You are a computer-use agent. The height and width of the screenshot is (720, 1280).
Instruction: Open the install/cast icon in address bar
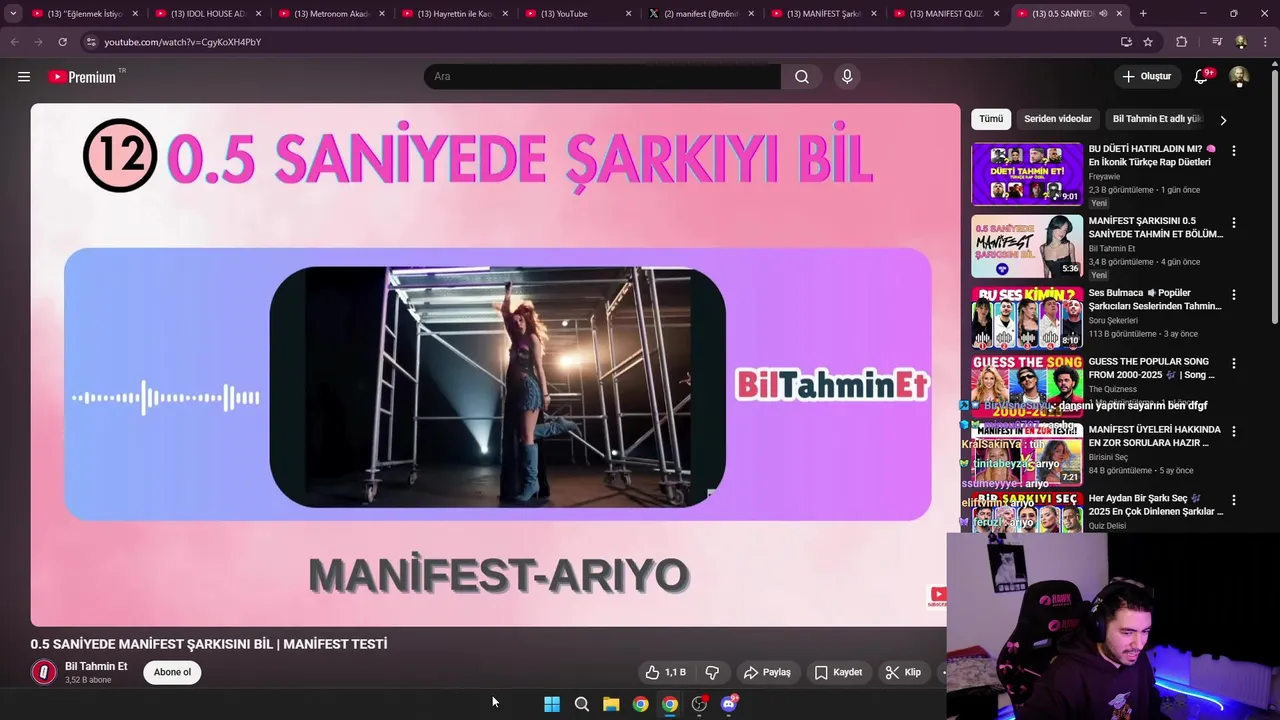[x=1126, y=42]
